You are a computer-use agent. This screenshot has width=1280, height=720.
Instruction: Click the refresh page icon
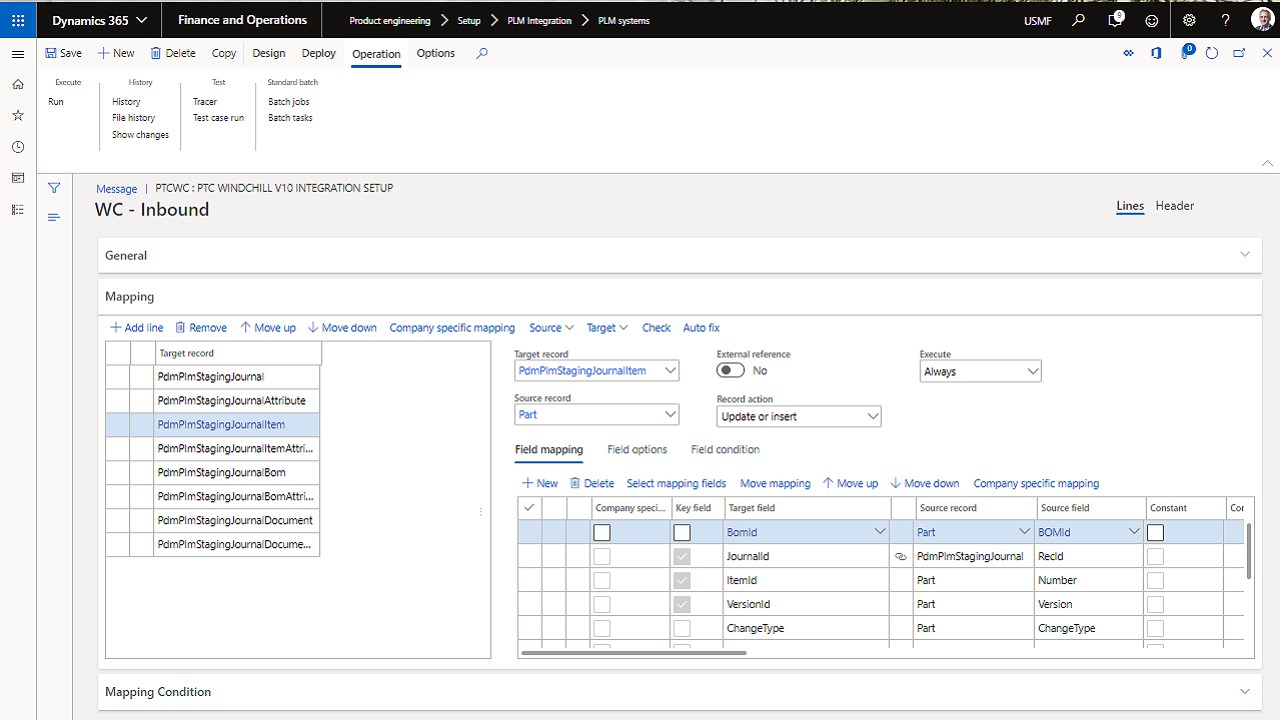(x=1212, y=53)
